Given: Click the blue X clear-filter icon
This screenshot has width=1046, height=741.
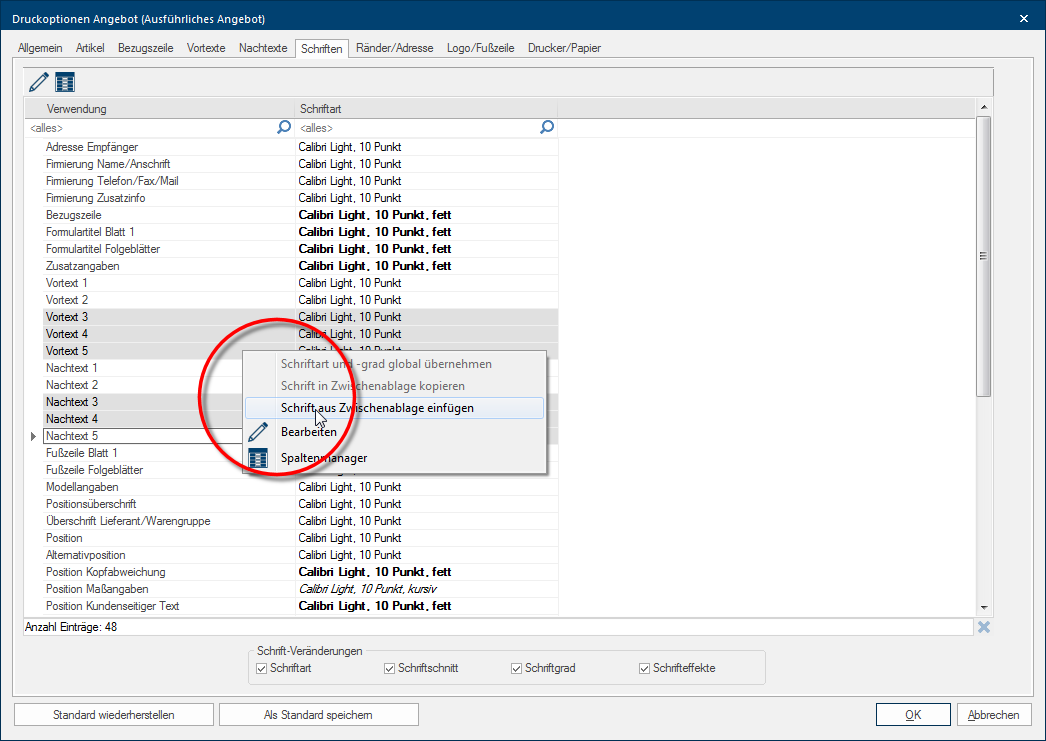Looking at the screenshot, I should (984, 627).
